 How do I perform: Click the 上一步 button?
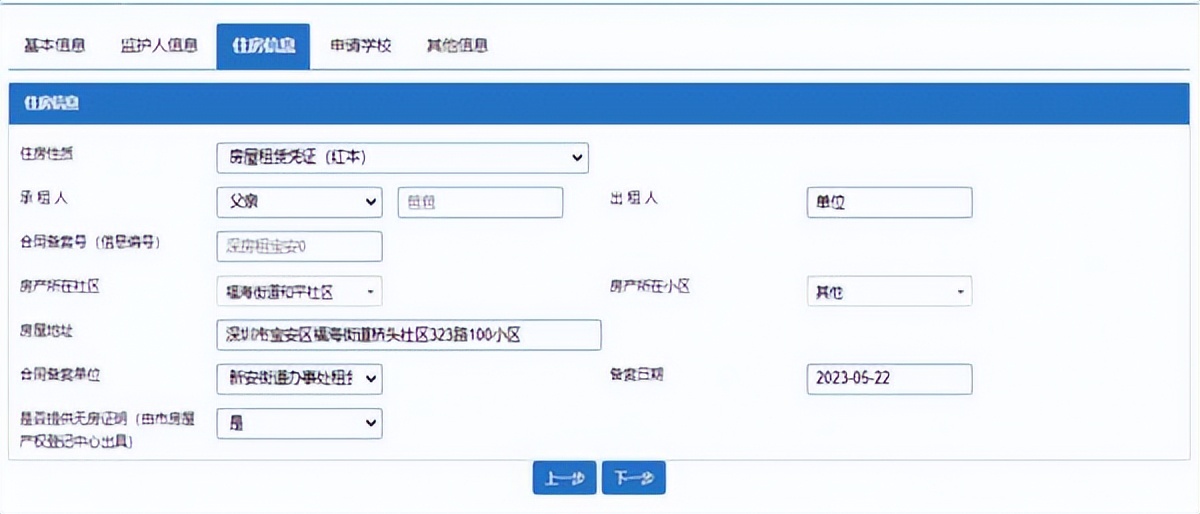pos(565,478)
